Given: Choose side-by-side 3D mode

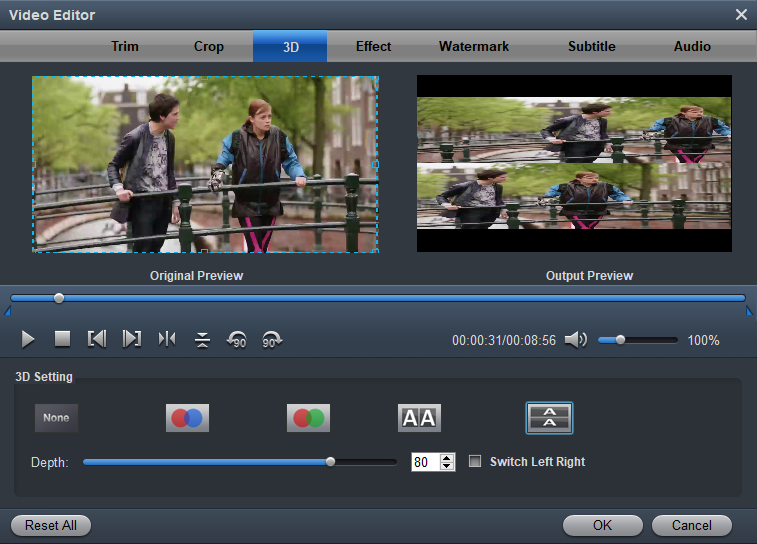Looking at the screenshot, I should (419, 418).
